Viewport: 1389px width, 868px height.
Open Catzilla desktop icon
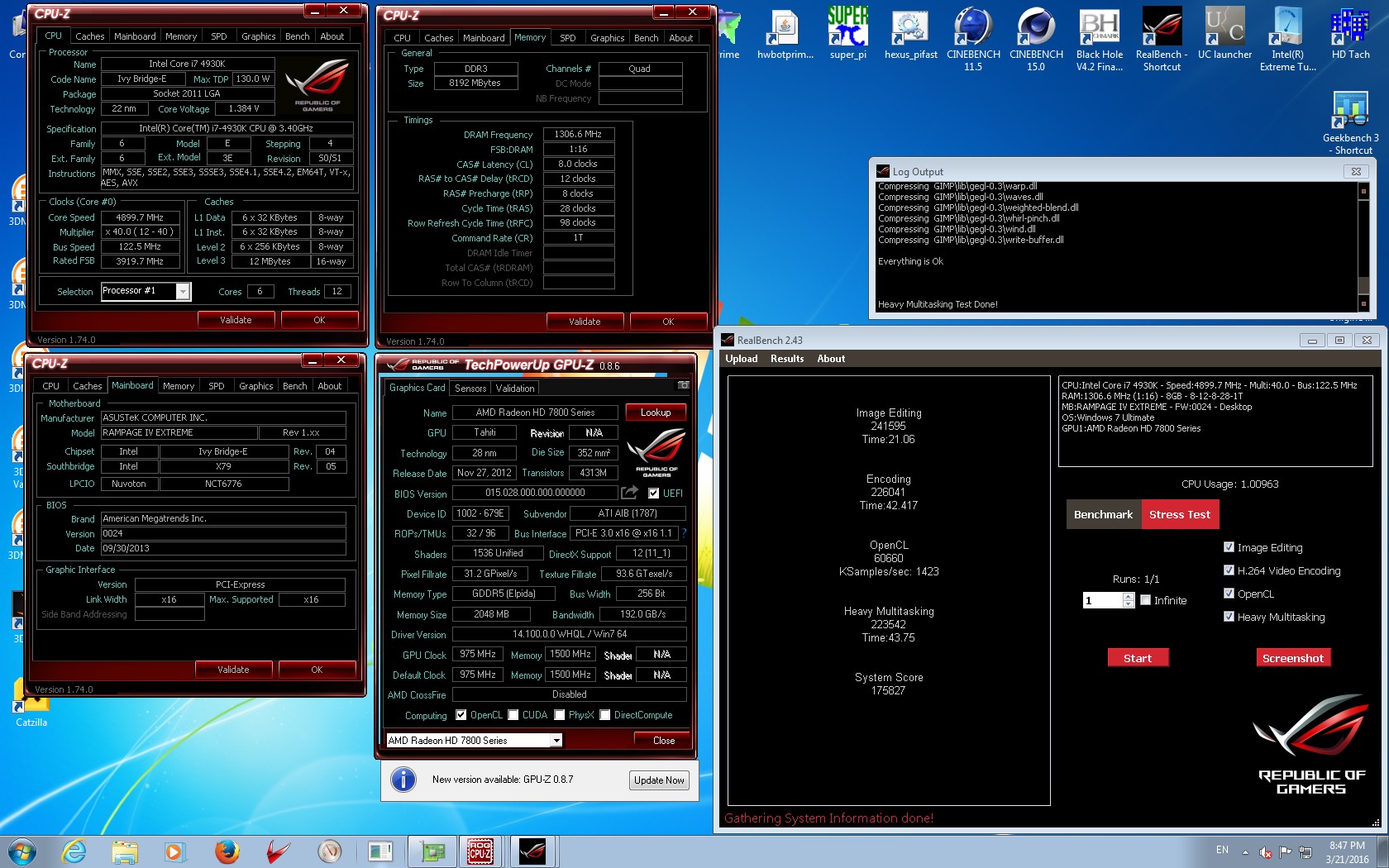click(x=31, y=703)
